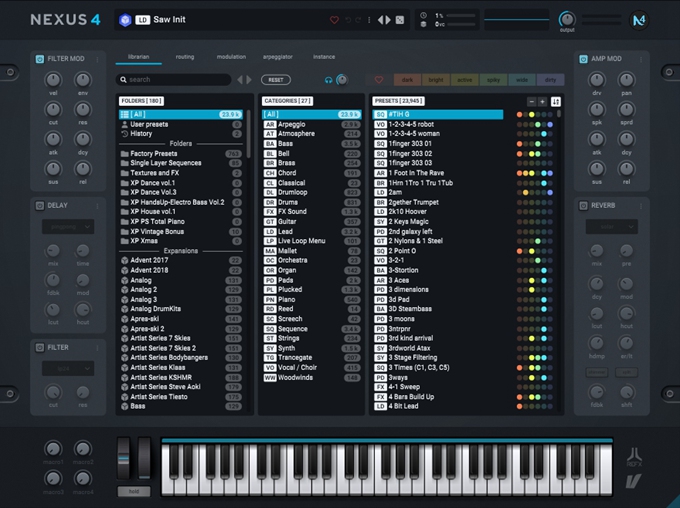Open the Delay panel options dots

tap(98, 206)
